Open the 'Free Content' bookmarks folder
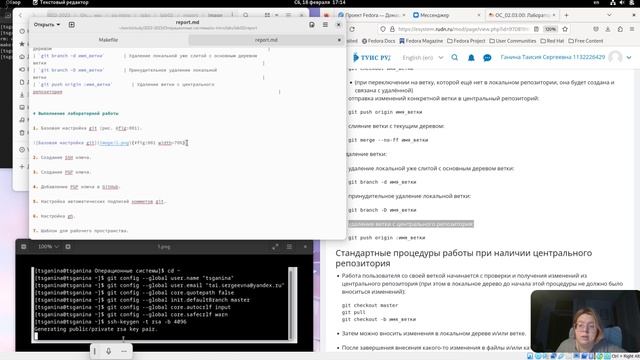This screenshot has width=640, height=360. point(586,41)
